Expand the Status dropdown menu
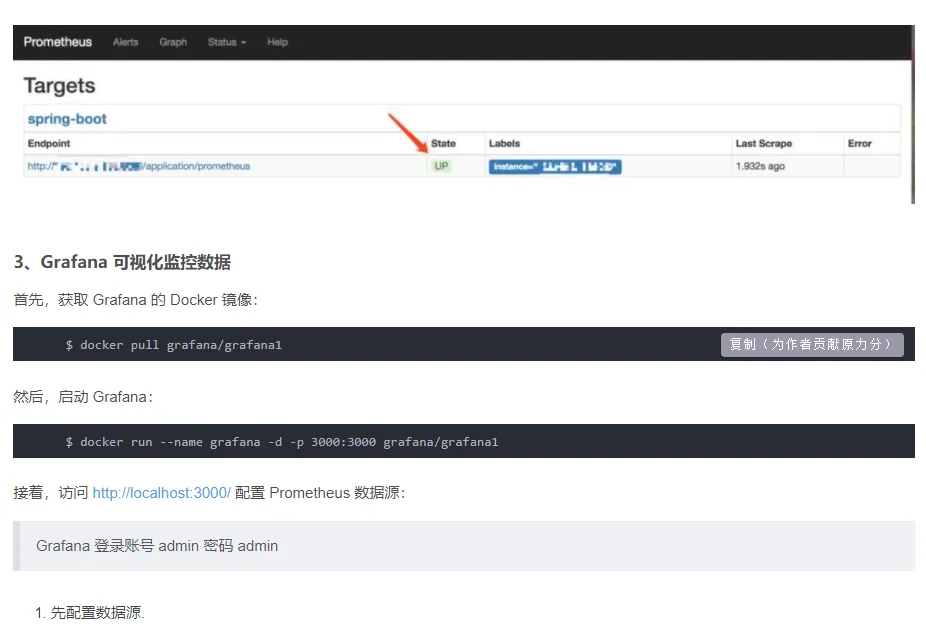 coord(227,42)
